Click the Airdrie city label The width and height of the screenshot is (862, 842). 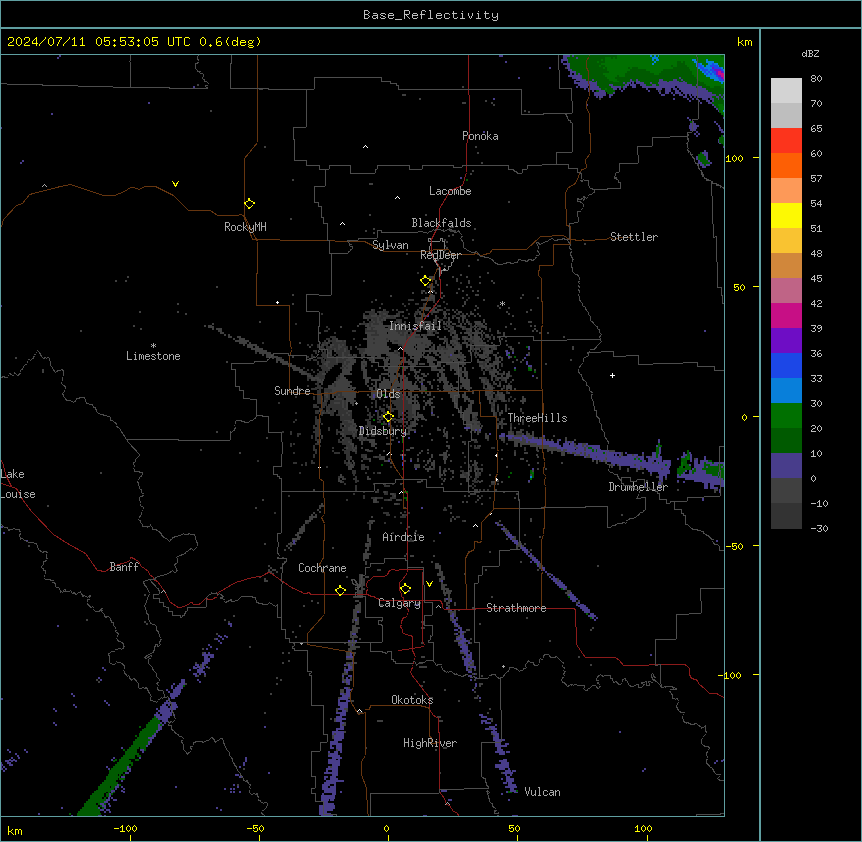pyautogui.click(x=404, y=537)
